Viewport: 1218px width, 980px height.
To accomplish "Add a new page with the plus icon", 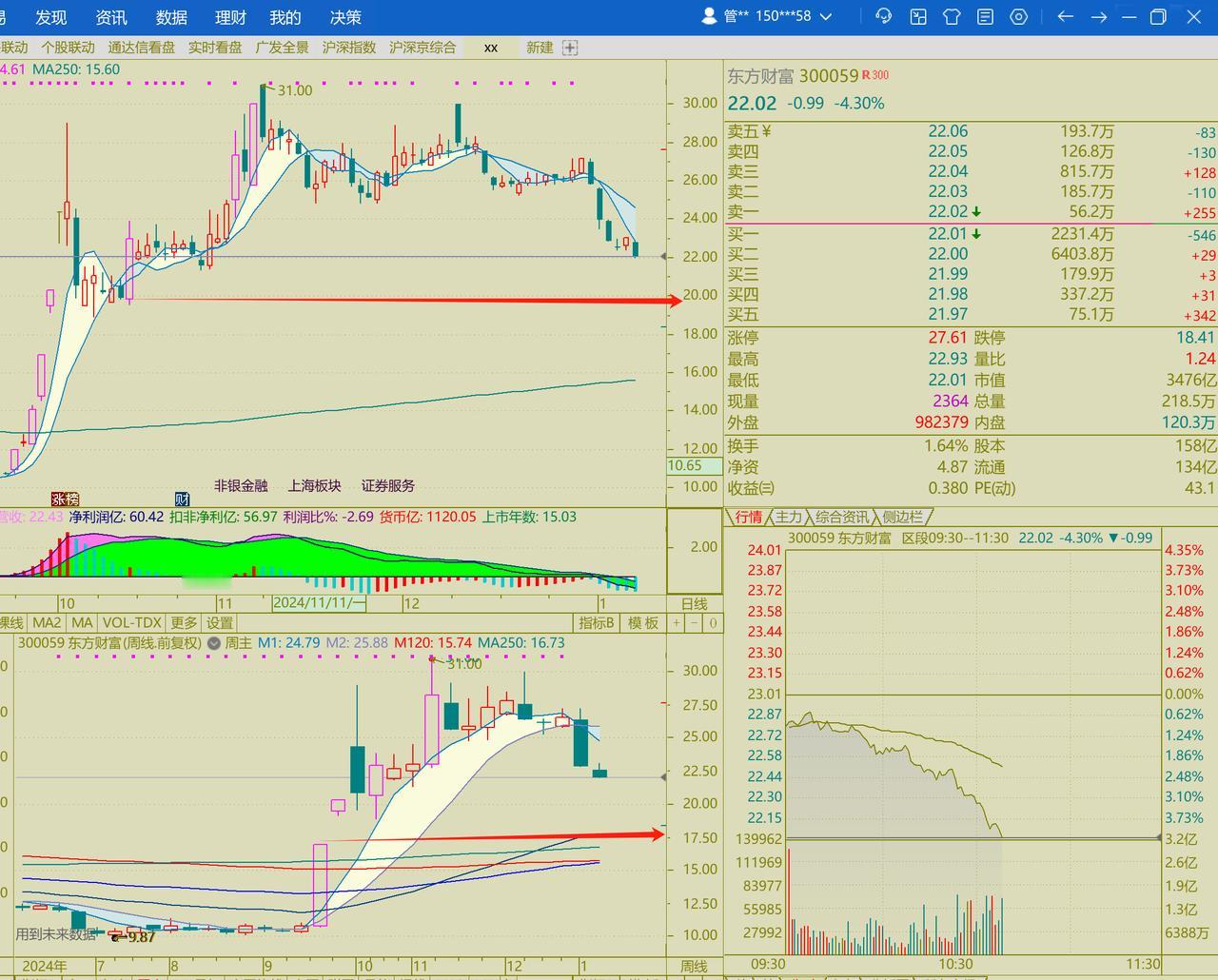I will [570, 48].
